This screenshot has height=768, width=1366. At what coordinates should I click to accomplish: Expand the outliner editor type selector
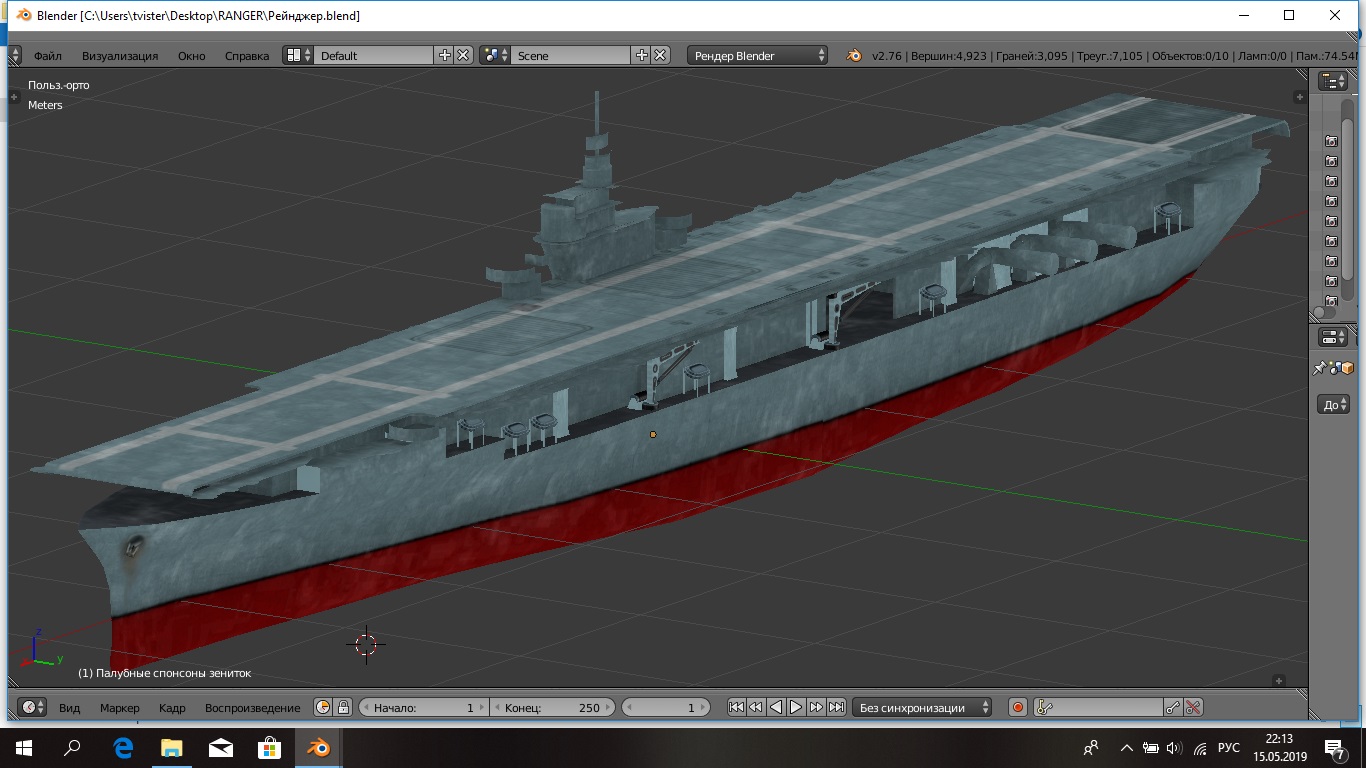click(1332, 82)
